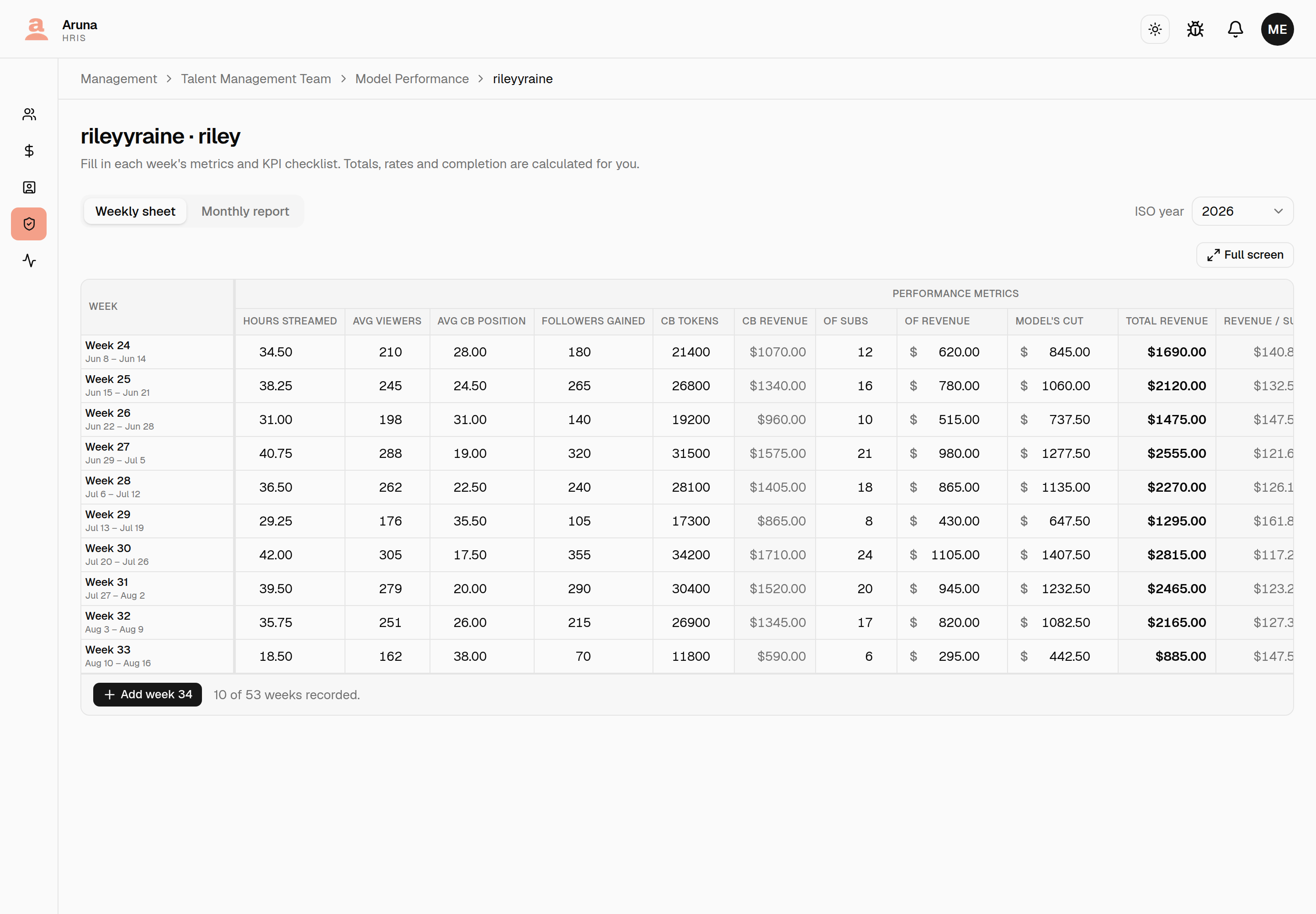Viewport: 1316px width, 914px height.
Task: Click the Followers Gained column header
Action: tap(593, 321)
